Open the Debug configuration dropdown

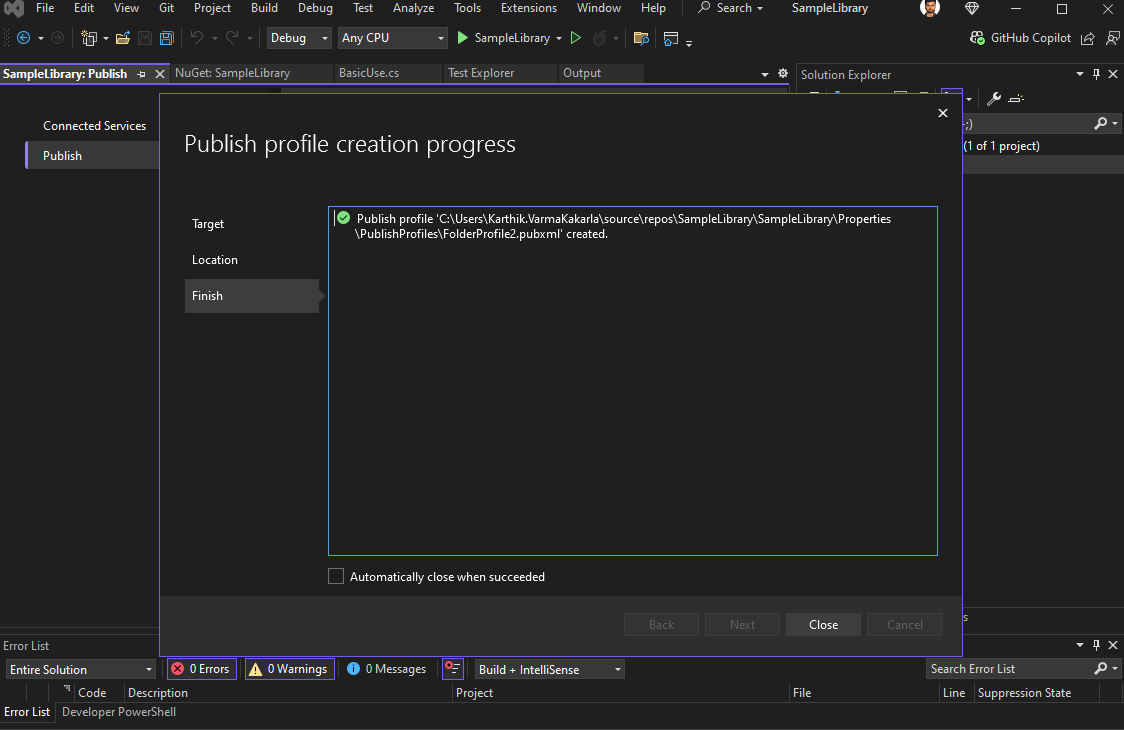click(x=299, y=38)
